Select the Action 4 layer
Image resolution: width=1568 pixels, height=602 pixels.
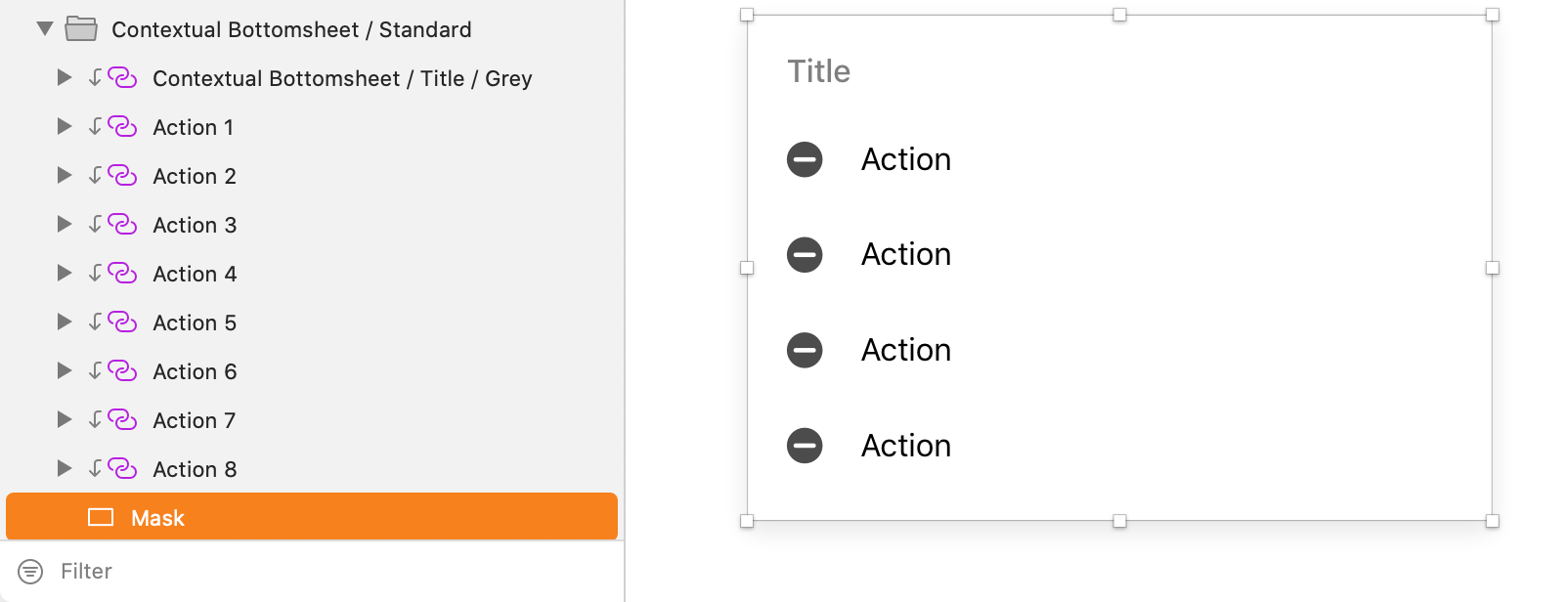[195, 274]
